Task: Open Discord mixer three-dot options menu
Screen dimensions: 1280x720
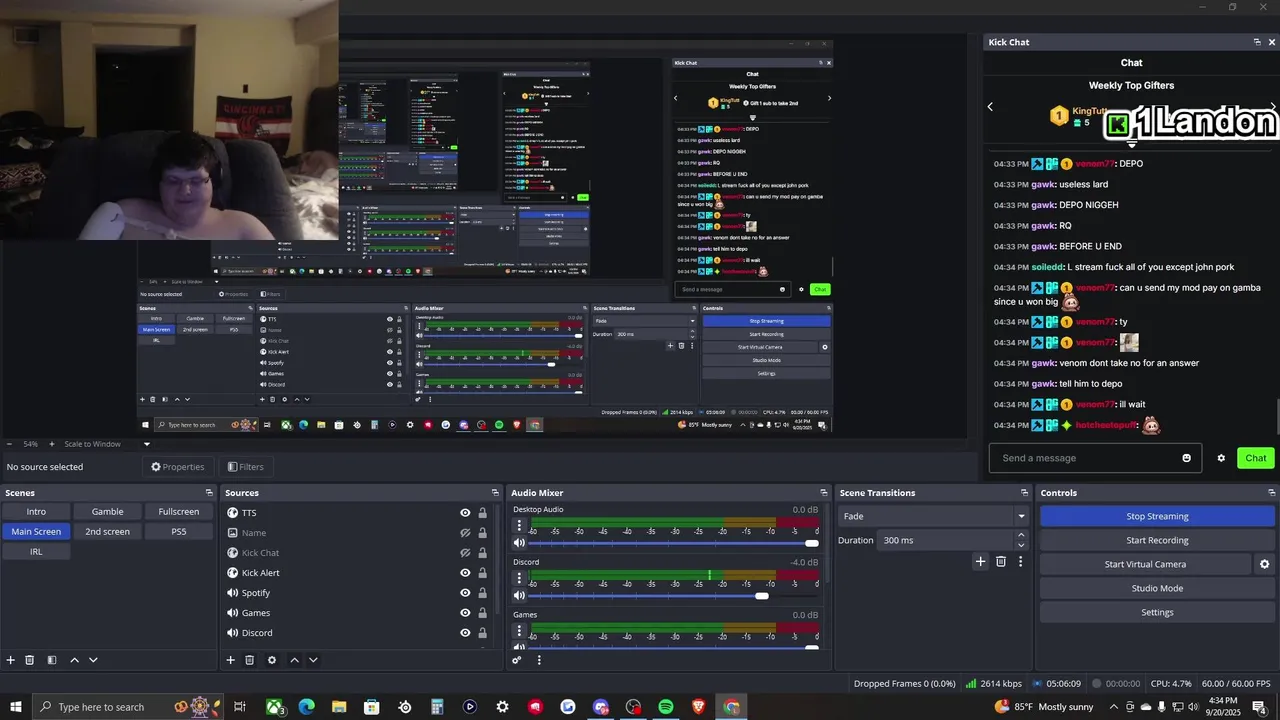Action: pyautogui.click(x=519, y=579)
